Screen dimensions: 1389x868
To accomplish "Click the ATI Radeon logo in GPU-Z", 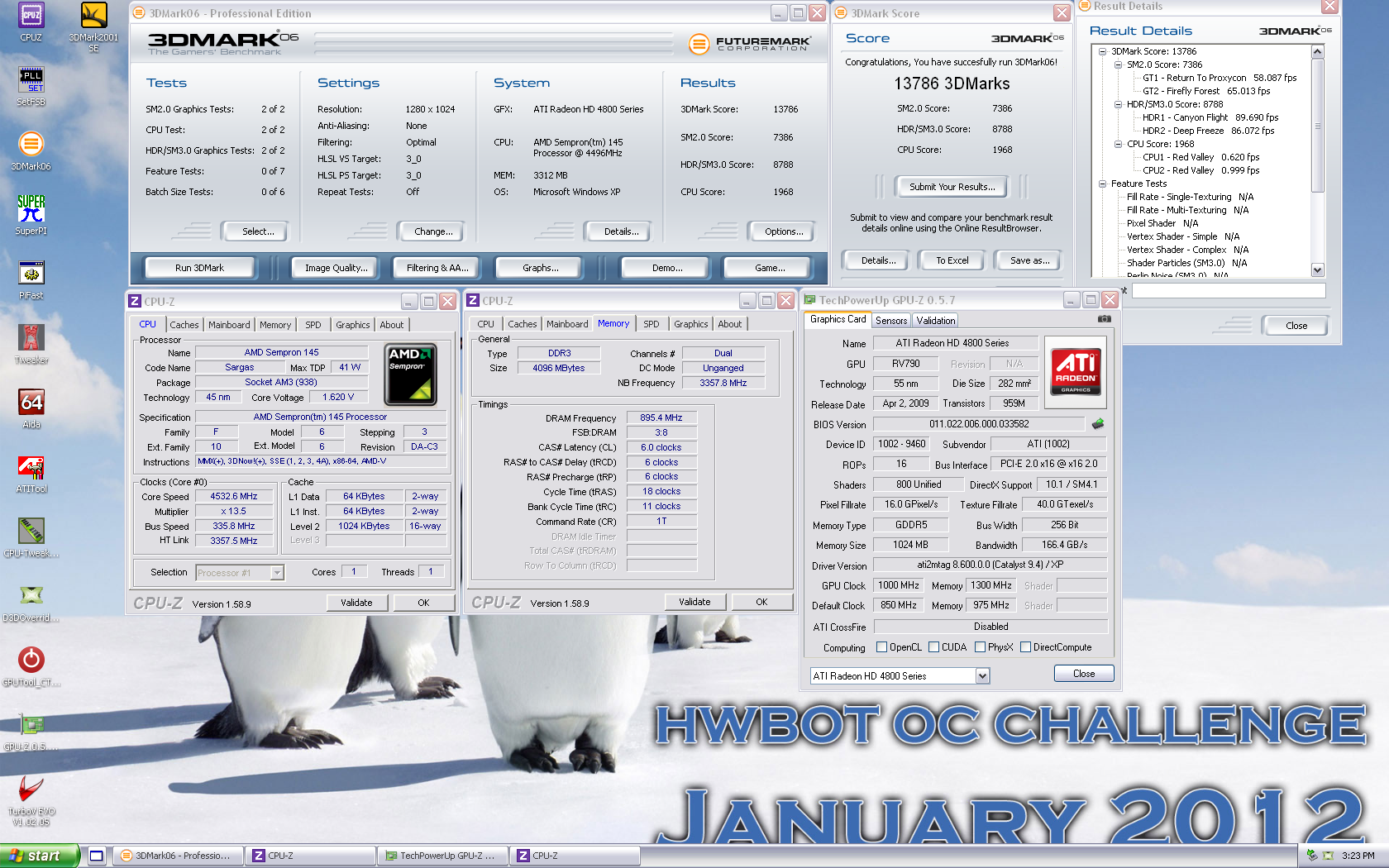I will tap(1076, 372).
